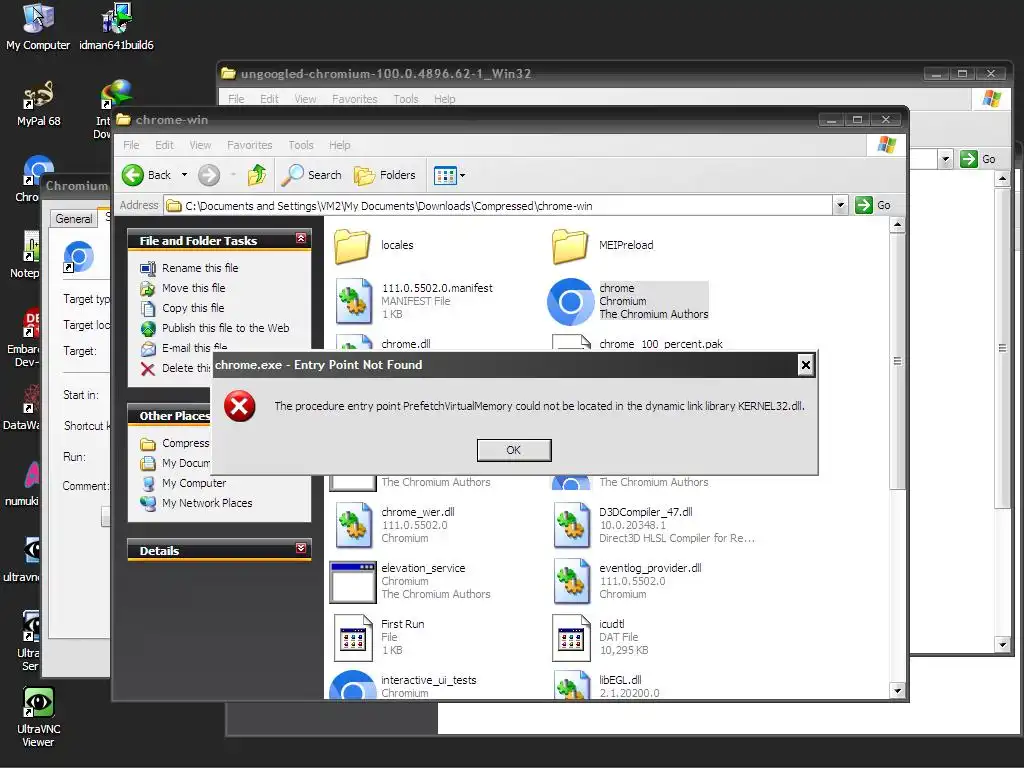This screenshot has width=1024, height=768.
Task: Click My Computer in Other Places
Action: (x=194, y=483)
